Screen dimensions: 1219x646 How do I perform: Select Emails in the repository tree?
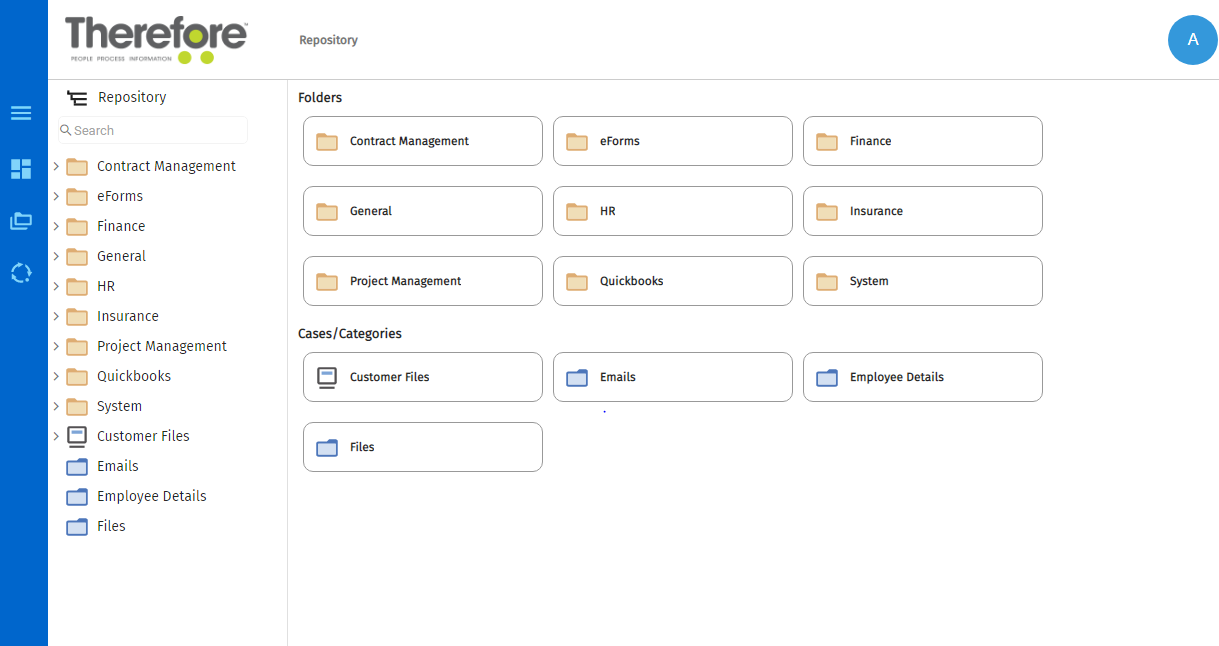tap(117, 466)
